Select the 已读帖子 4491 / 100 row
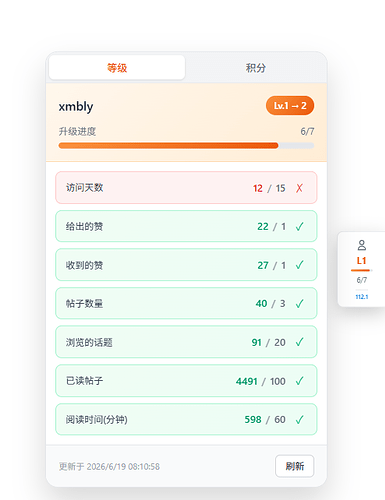 (x=186, y=381)
